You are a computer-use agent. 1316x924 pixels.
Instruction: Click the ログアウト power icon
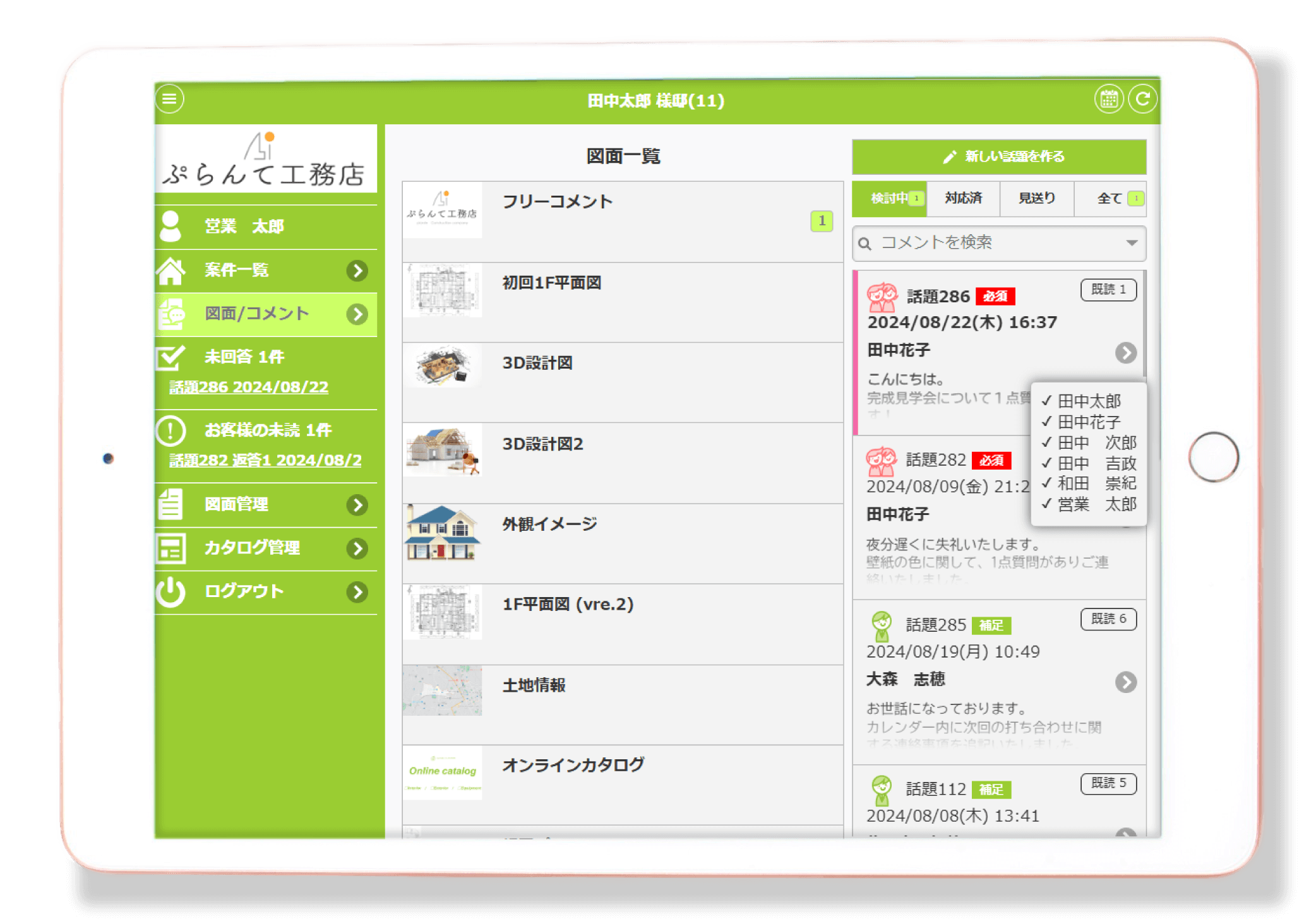pyautogui.click(x=171, y=591)
